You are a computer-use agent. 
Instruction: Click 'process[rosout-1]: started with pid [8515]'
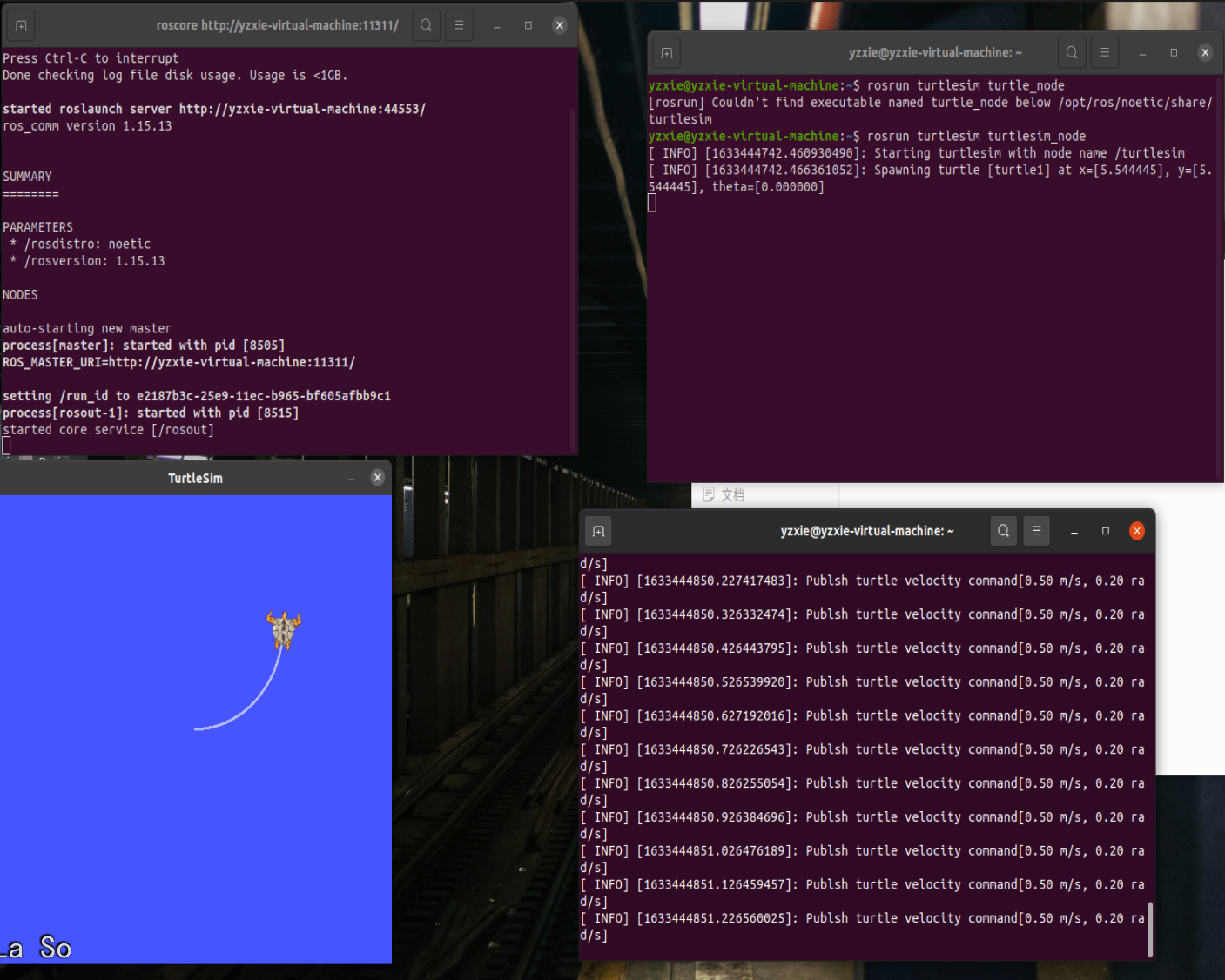click(151, 413)
